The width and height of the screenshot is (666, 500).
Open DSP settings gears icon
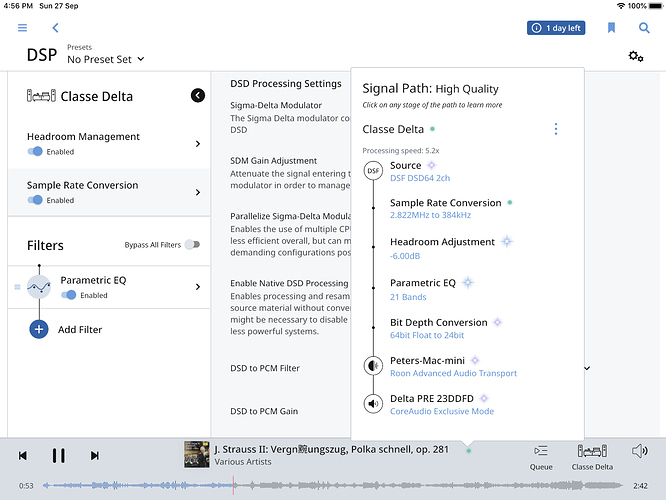pyautogui.click(x=636, y=56)
